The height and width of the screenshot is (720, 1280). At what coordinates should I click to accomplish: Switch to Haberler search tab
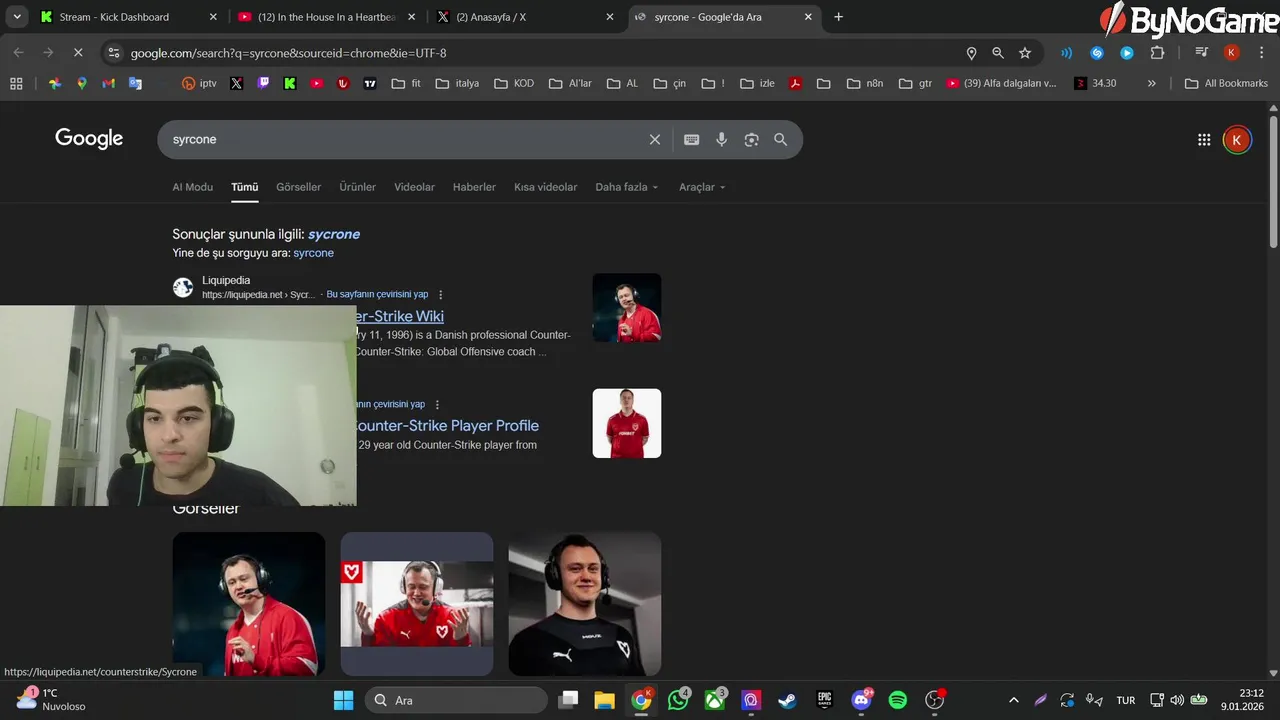(474, 187)
